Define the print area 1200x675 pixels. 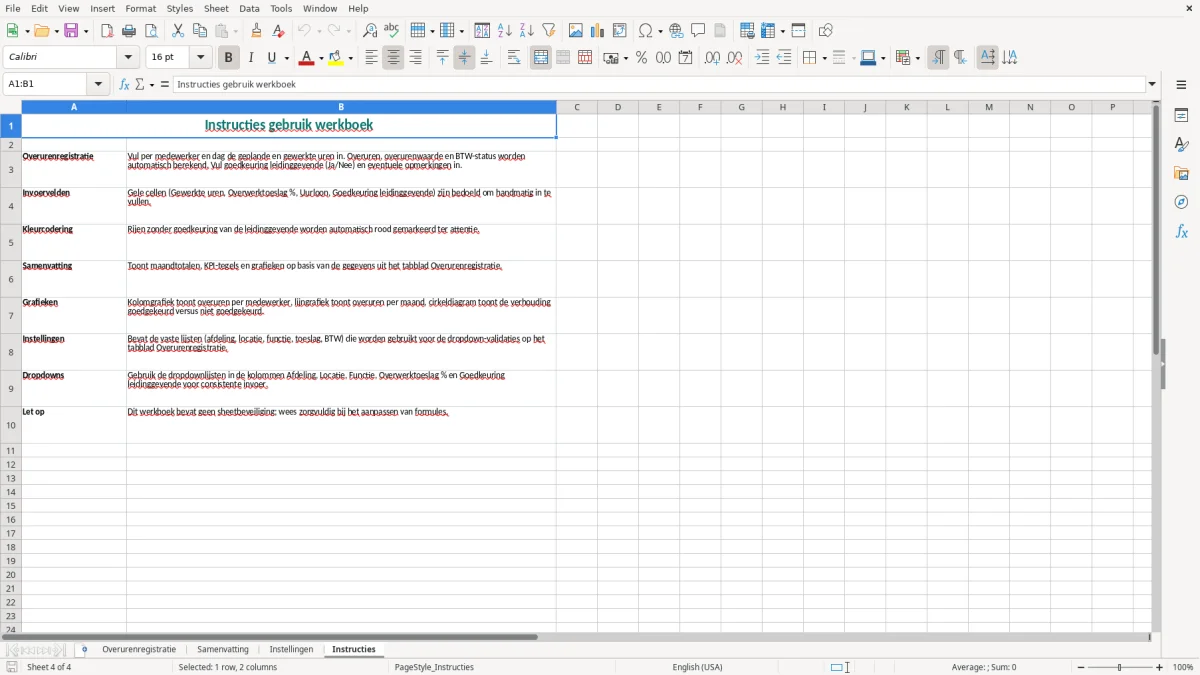click(x=747, y=31)
